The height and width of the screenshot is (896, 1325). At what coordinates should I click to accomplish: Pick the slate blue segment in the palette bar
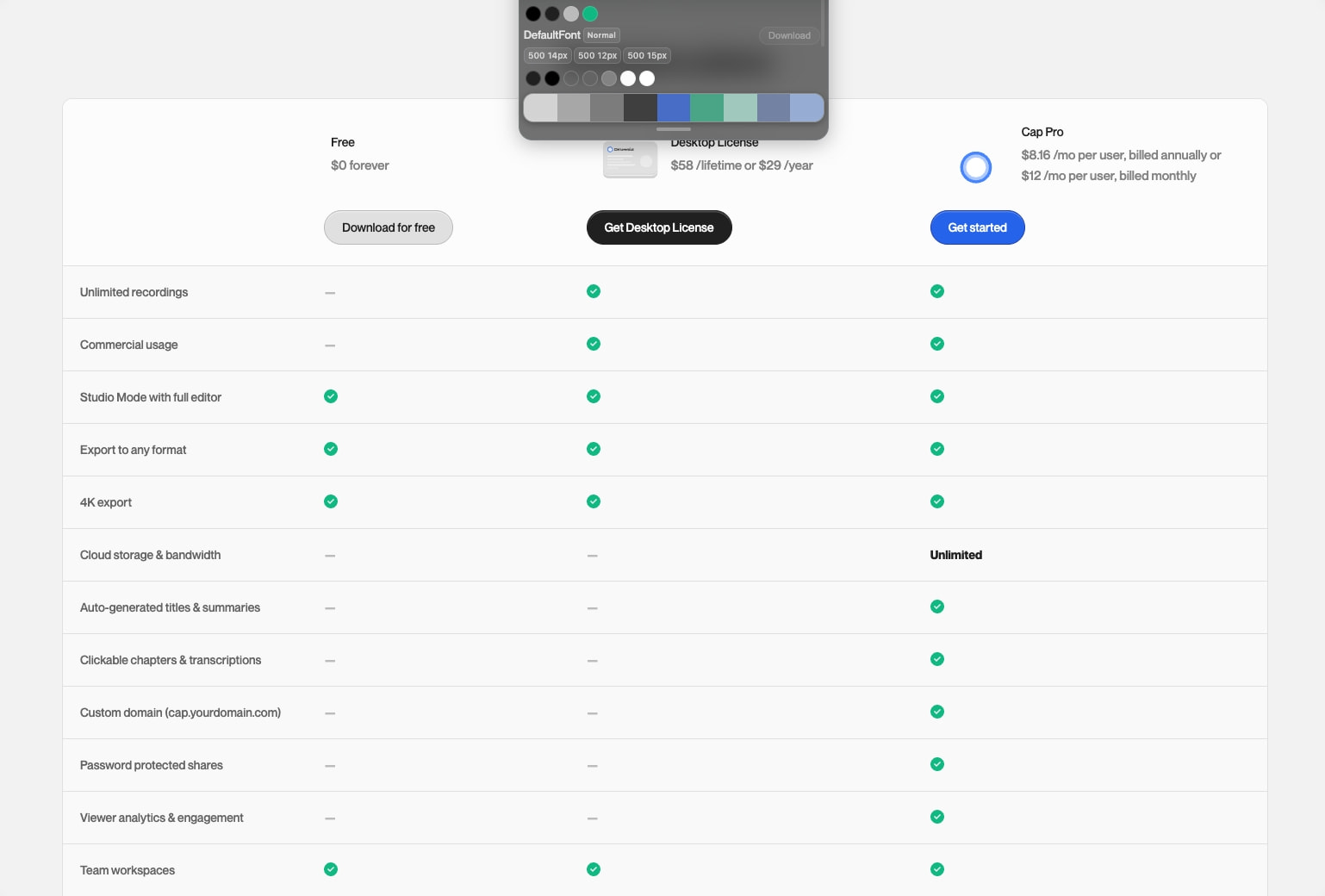774,108
